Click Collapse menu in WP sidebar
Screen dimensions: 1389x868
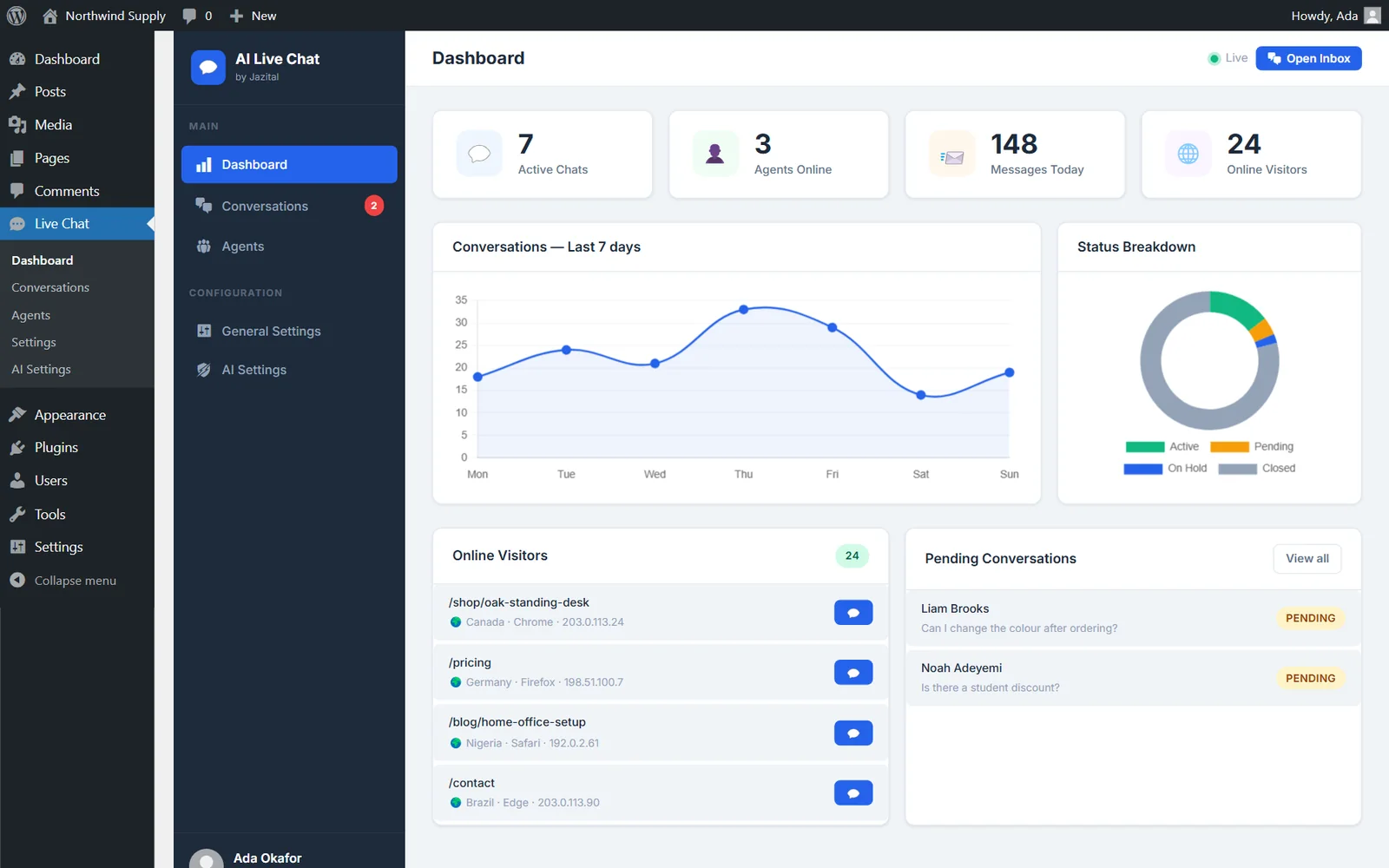coord(77,580)
